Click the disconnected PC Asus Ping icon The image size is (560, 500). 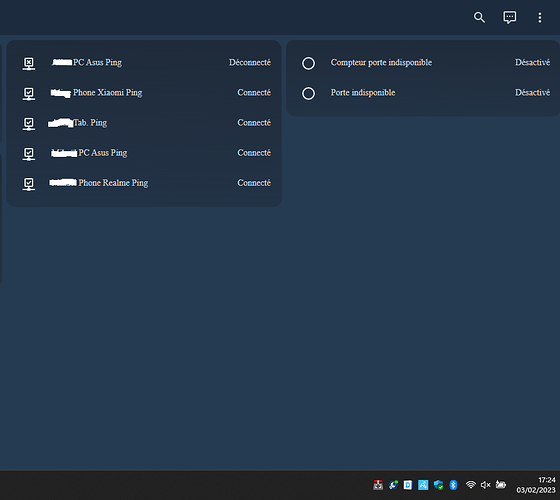29,64
